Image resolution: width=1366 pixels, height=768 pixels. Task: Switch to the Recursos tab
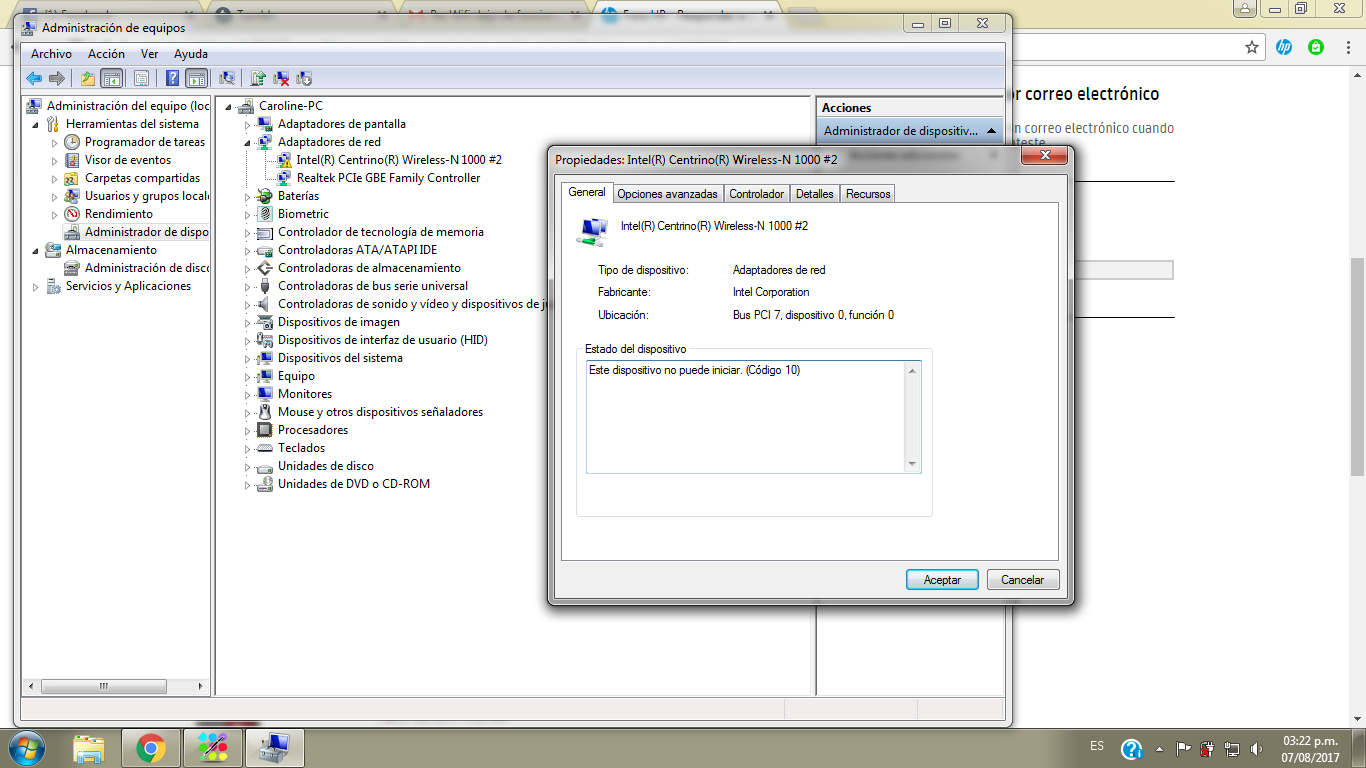click(x=868, y=194)
